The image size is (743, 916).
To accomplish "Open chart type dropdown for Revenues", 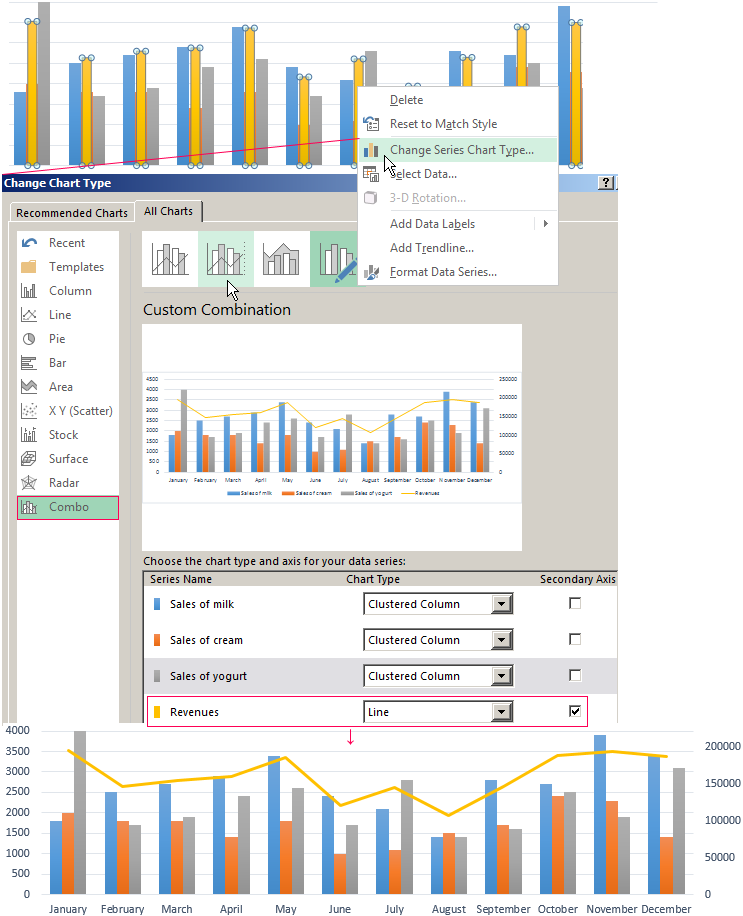I will pyautogui.click(x=502, y=712).
